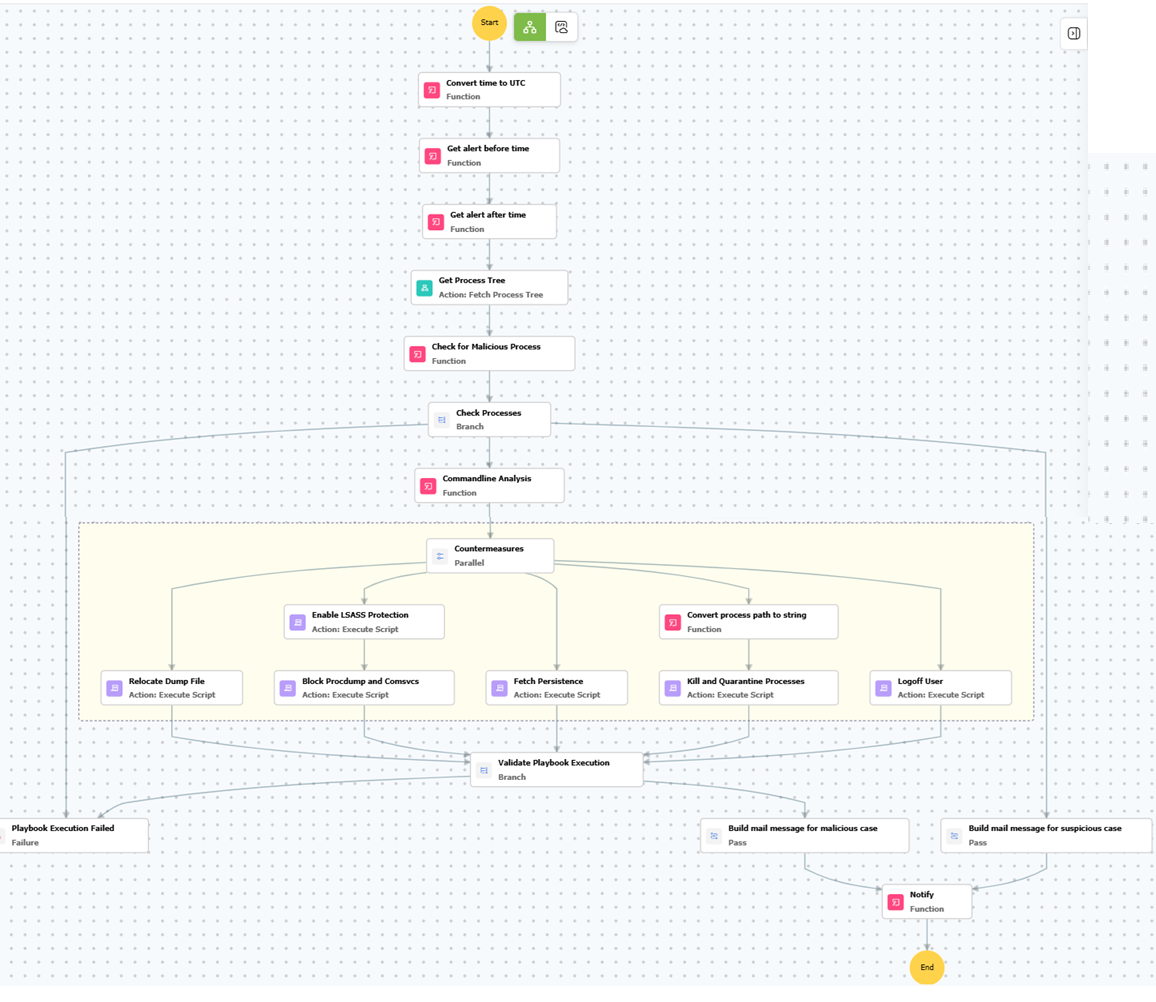Click the Enable LSASS Protection script icon
Screen dimensions: 1156x1002
[x=298, y=622]
